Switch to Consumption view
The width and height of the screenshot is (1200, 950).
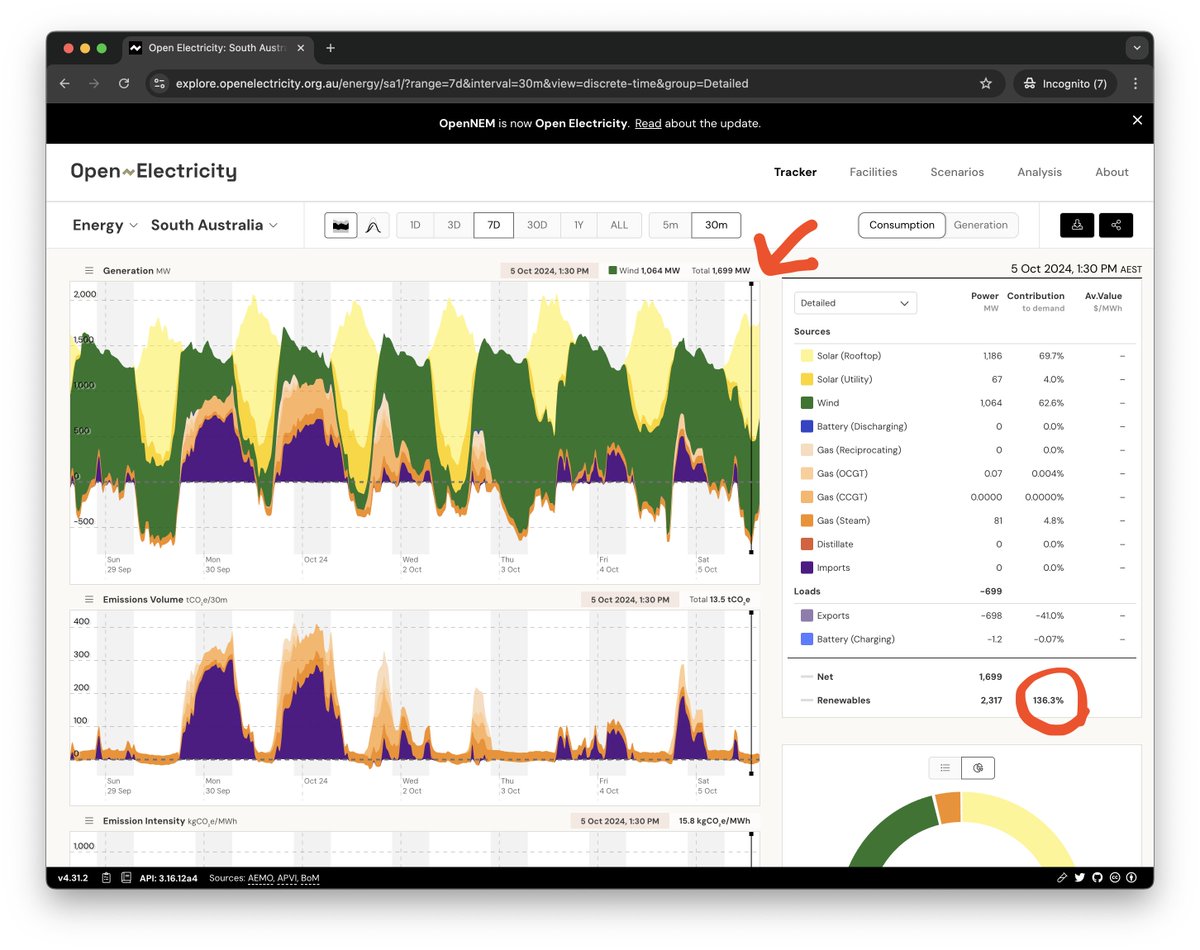coord(902,225)
